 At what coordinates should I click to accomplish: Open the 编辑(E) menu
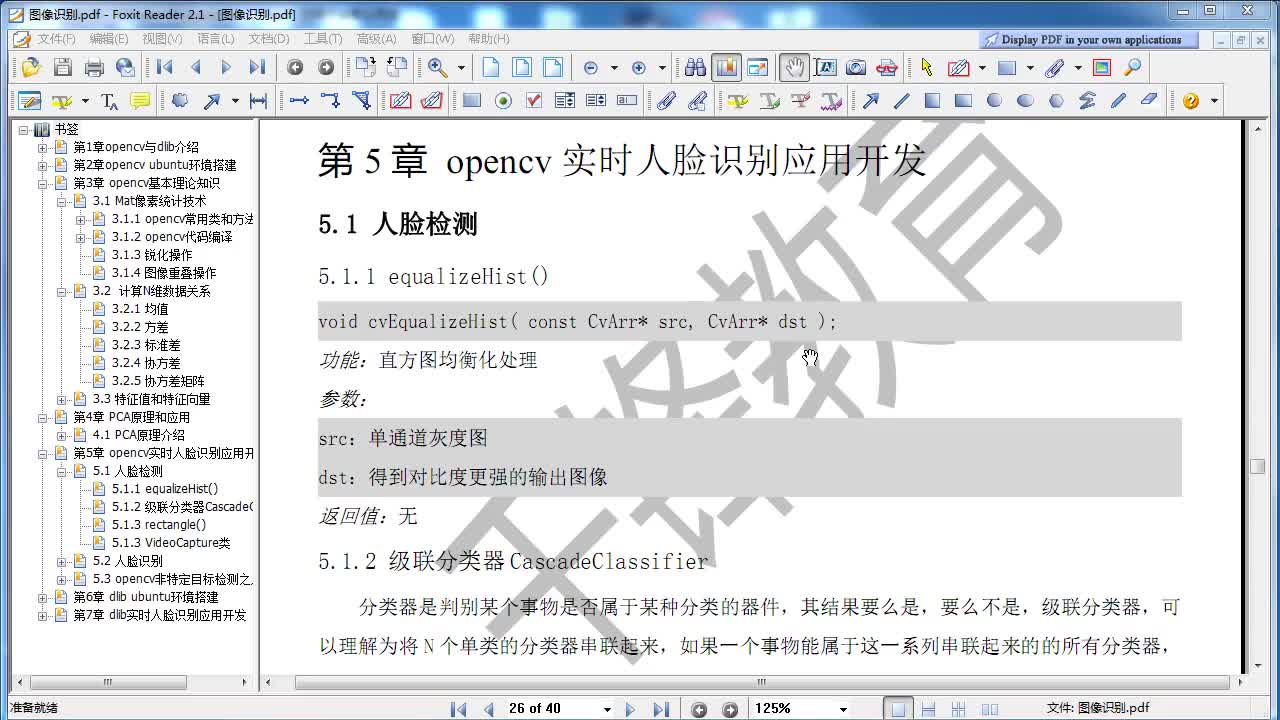tap(108, 39)
